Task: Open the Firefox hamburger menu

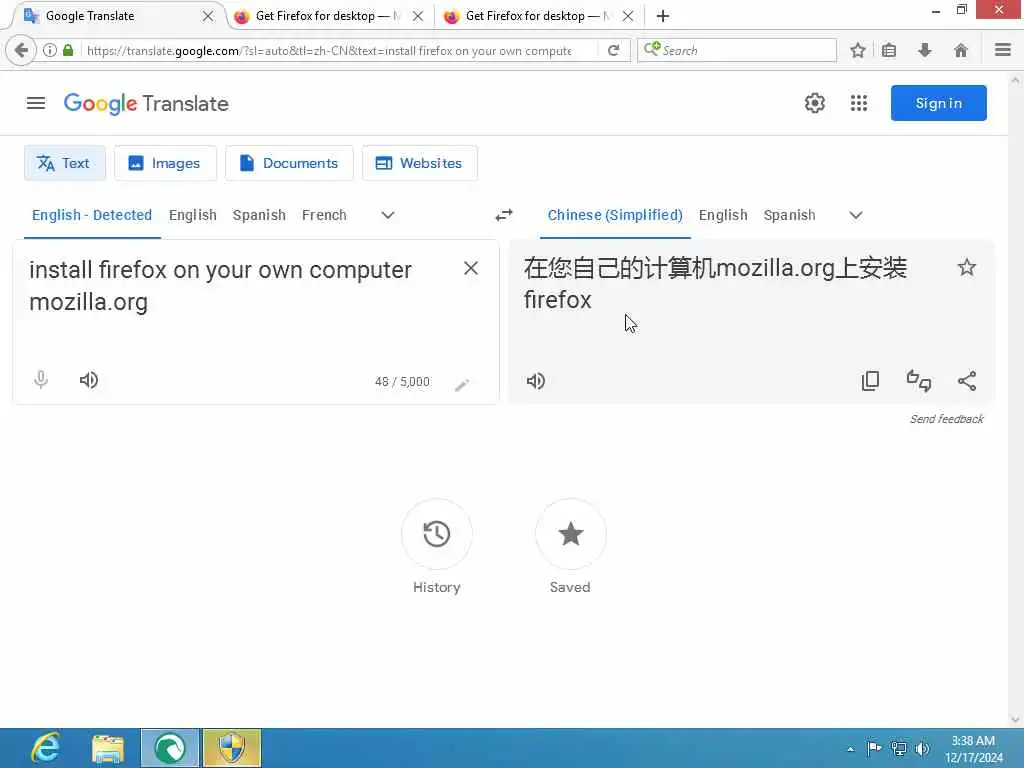Action: tap(1002, 50)
